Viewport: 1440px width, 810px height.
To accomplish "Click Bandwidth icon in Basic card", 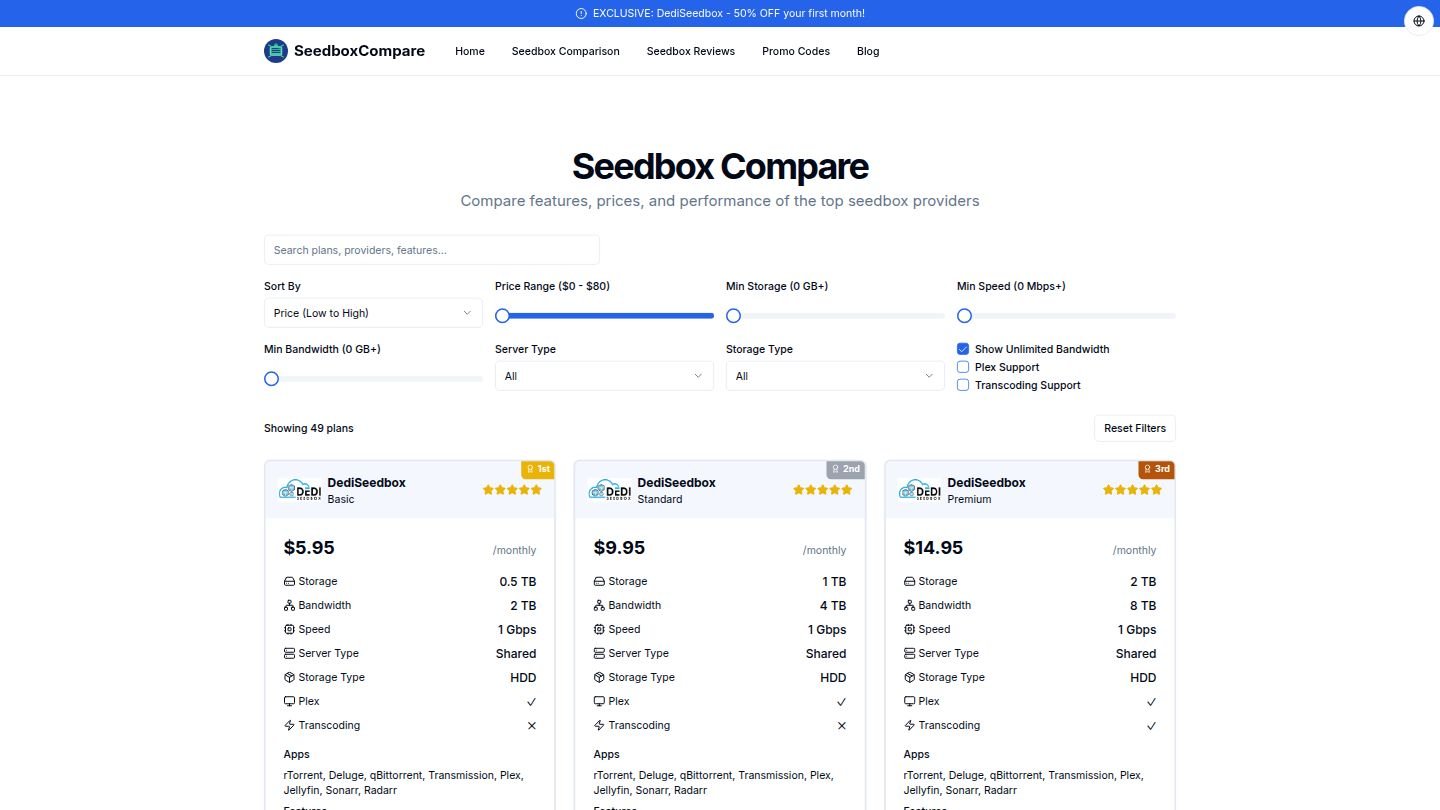I will coord(289,605).
